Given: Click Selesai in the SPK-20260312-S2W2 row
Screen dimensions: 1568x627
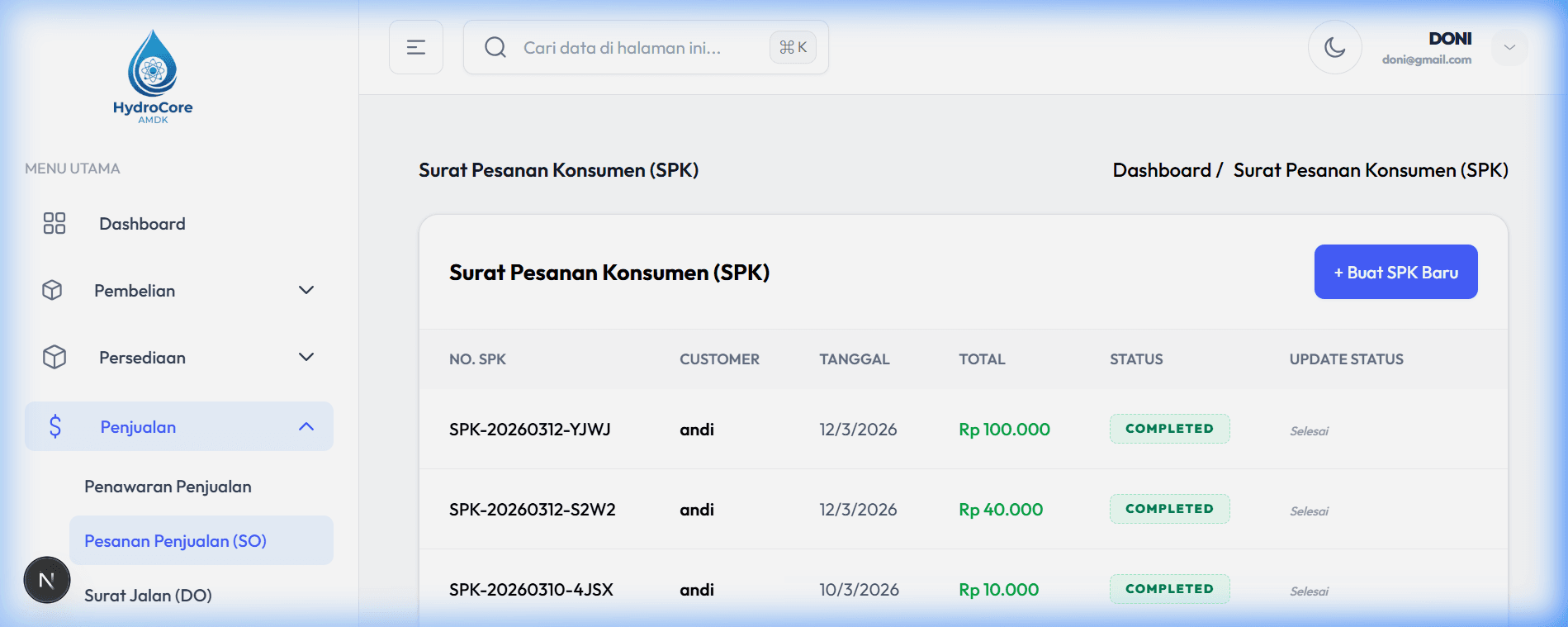Looking at the screenshot, I should point(1310,511).
